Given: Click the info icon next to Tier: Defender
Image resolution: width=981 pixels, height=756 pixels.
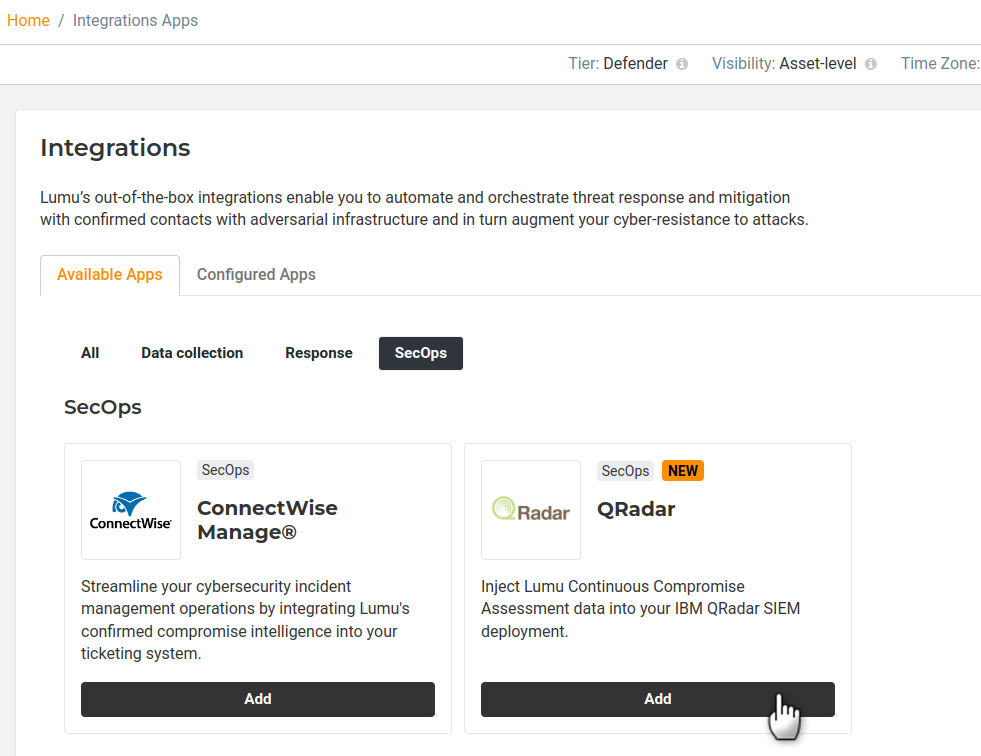Looking at the screenshot, I should pyautogui.click(x=682, y=64).
